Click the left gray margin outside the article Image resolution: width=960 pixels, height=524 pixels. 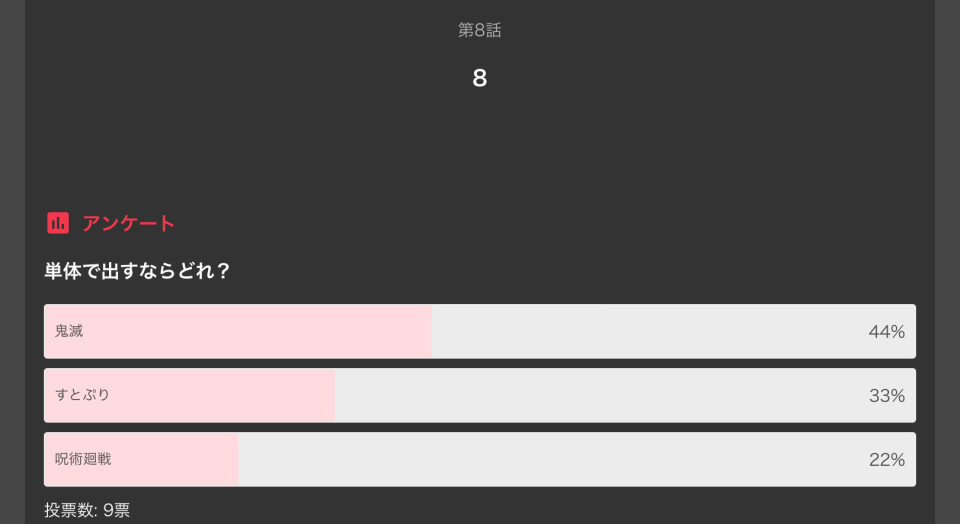[x=12, y=262]
